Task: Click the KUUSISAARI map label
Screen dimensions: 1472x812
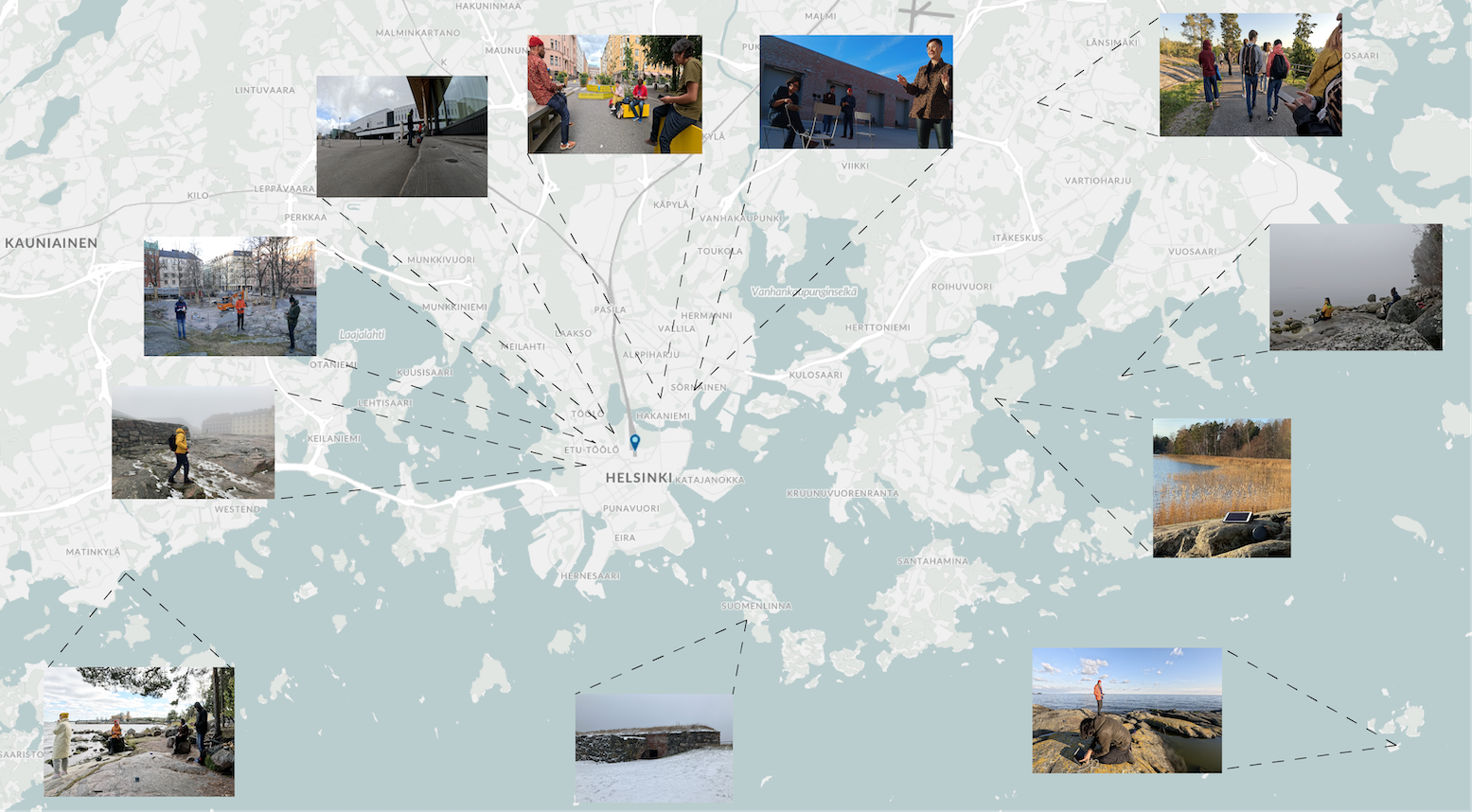Action: click(x=424, y=372)
